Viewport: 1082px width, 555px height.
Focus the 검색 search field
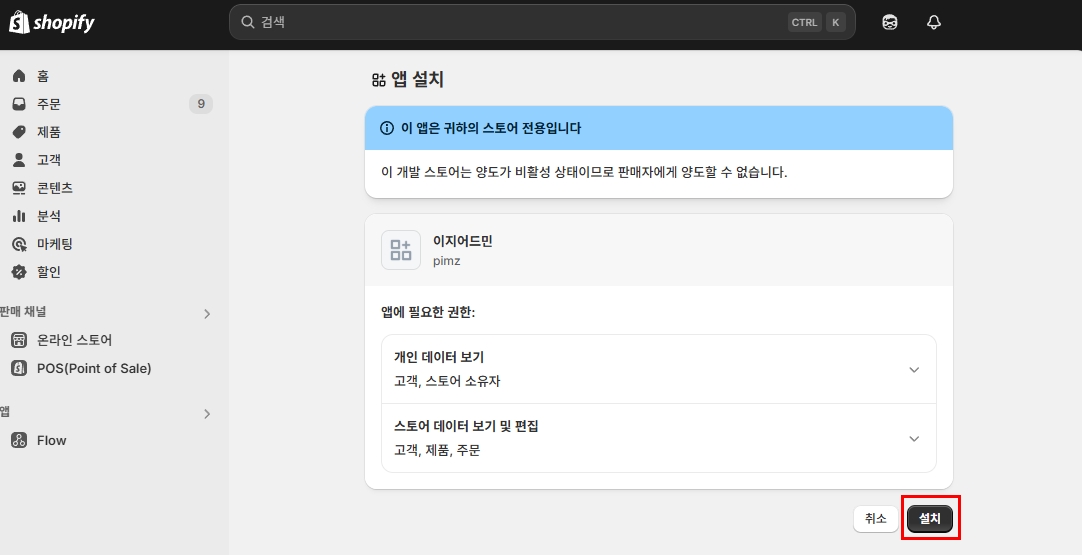pos(520,22)
